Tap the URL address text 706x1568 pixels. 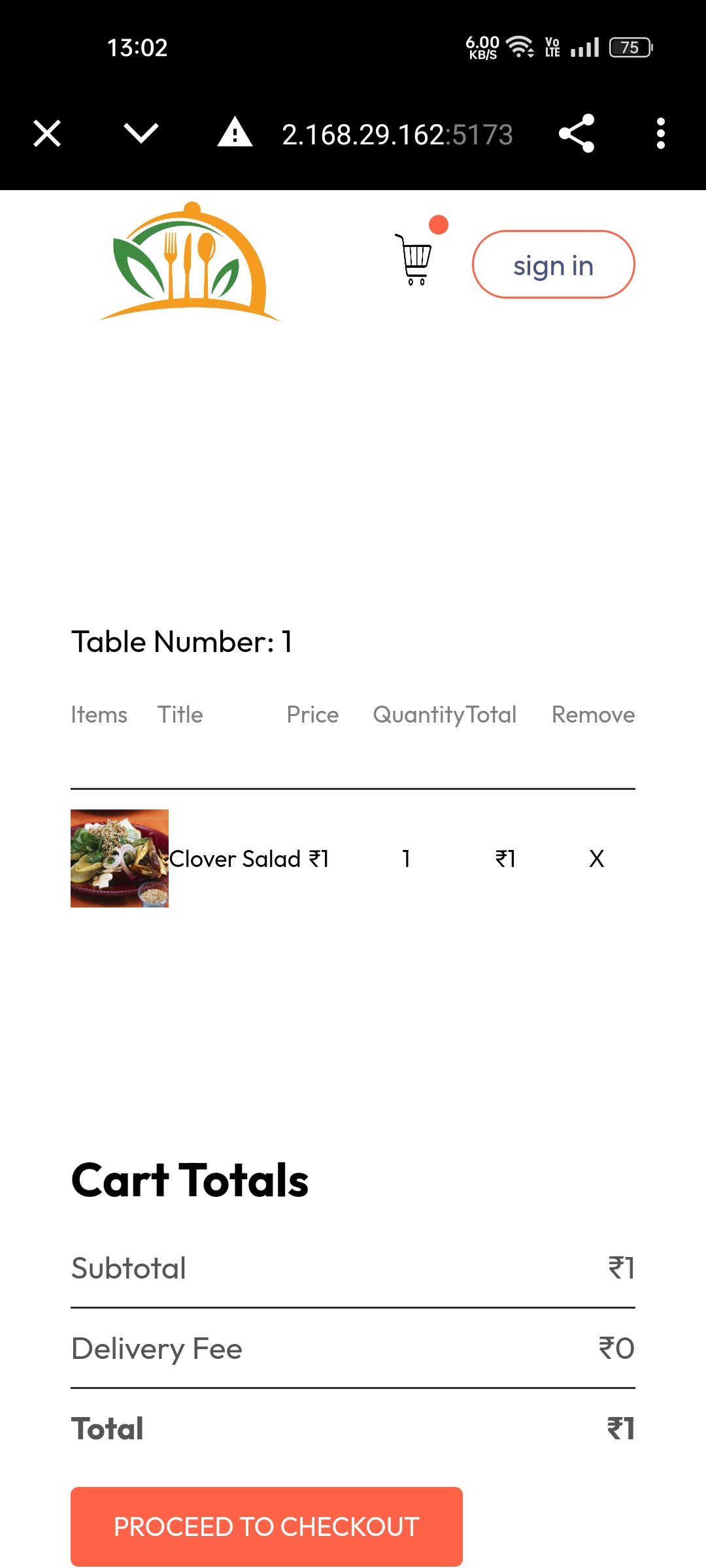pyautogui.click(x=397, y=135)
